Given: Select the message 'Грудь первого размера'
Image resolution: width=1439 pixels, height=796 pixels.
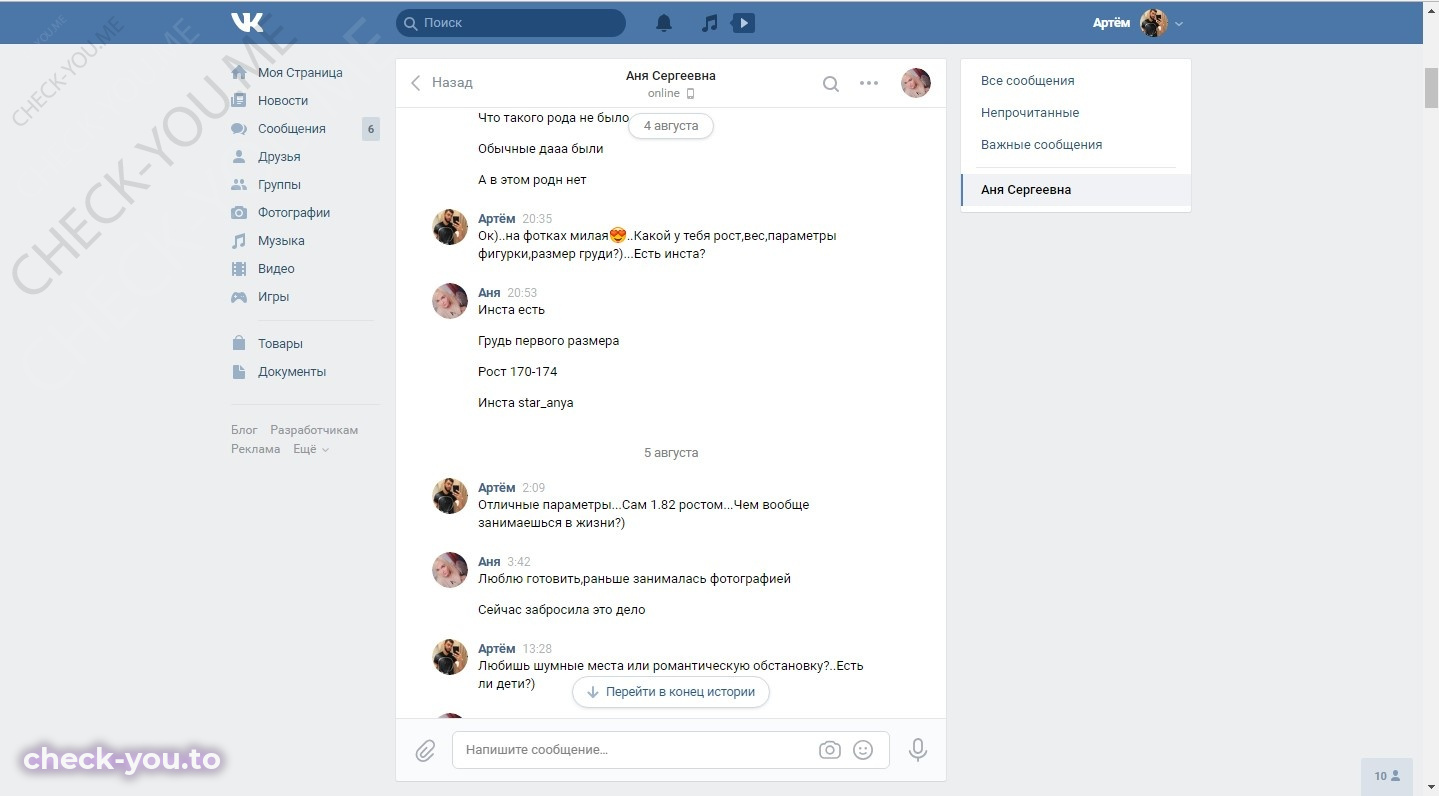Looking at the screenshot, I should click(x=548, y=341).
